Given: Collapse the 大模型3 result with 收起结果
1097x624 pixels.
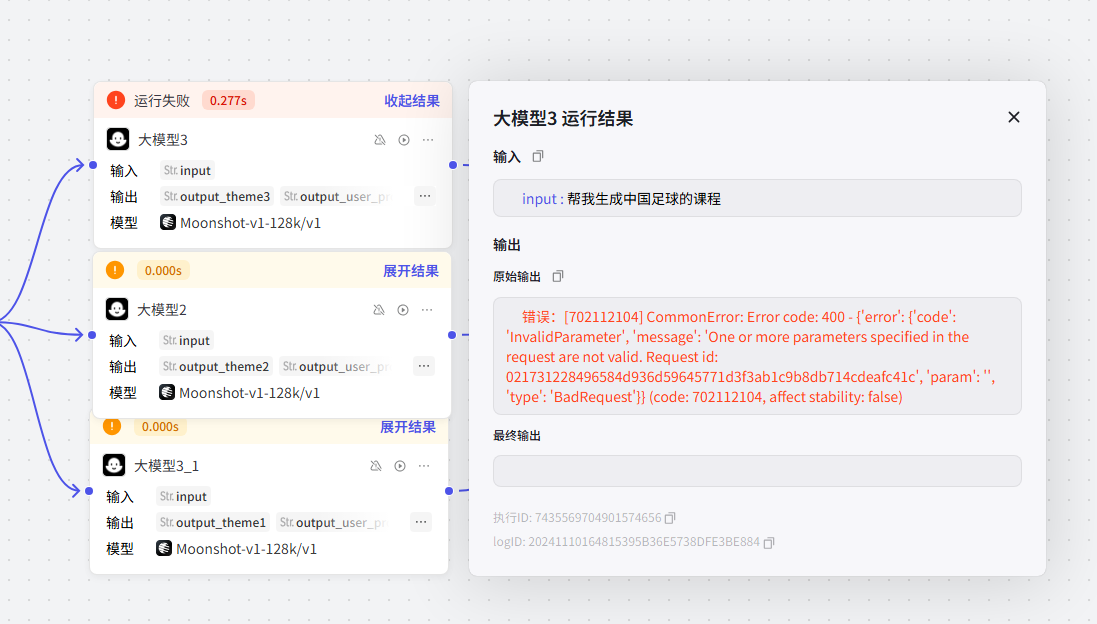Looking at the screenshot, I should click(x=411, y=101).
